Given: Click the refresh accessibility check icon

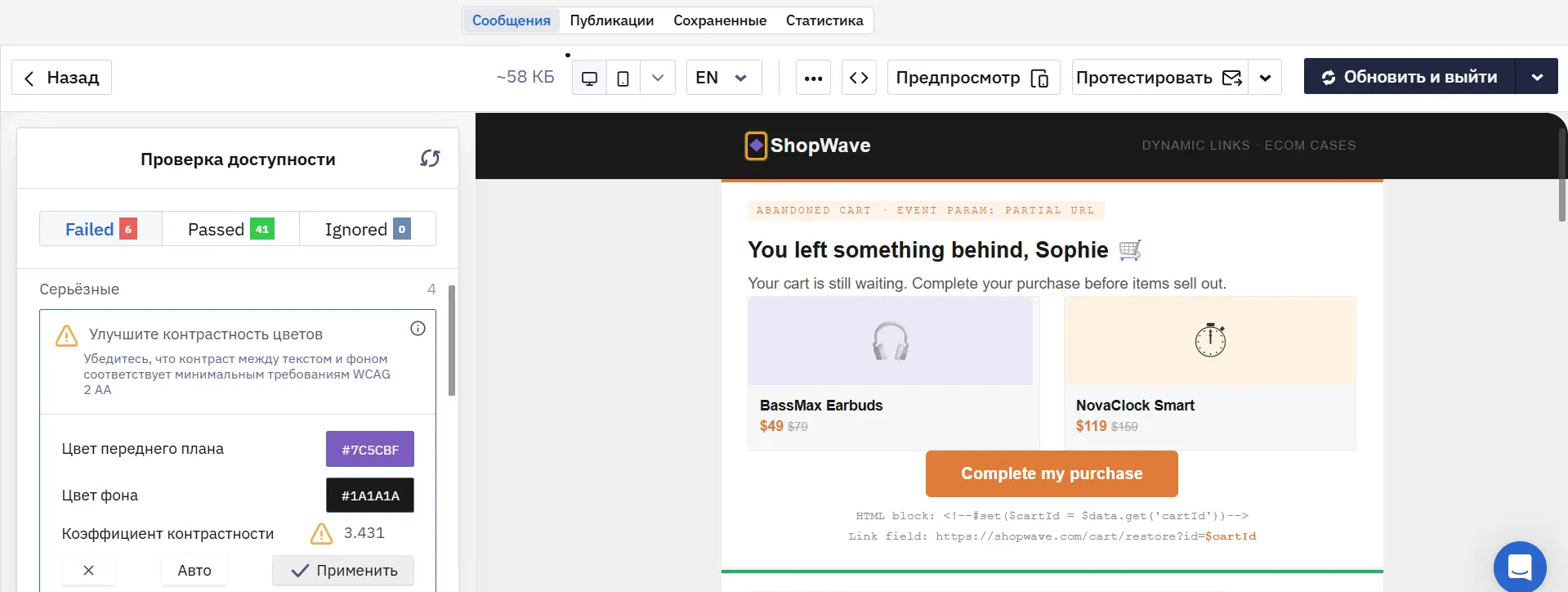Looking at the screenshot, I should tap(430, 158).
